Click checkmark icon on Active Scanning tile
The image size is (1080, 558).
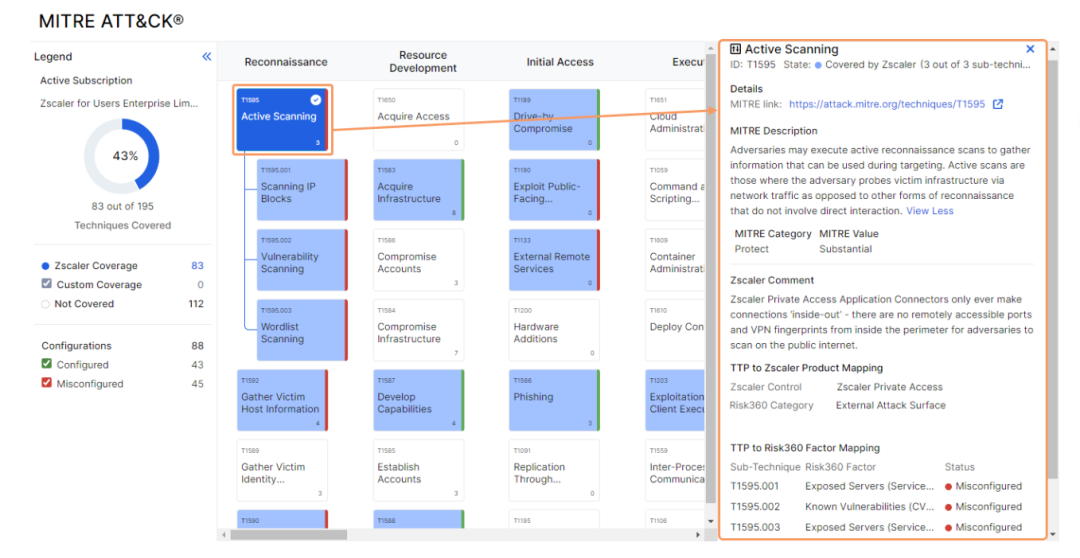pos(316,100)
